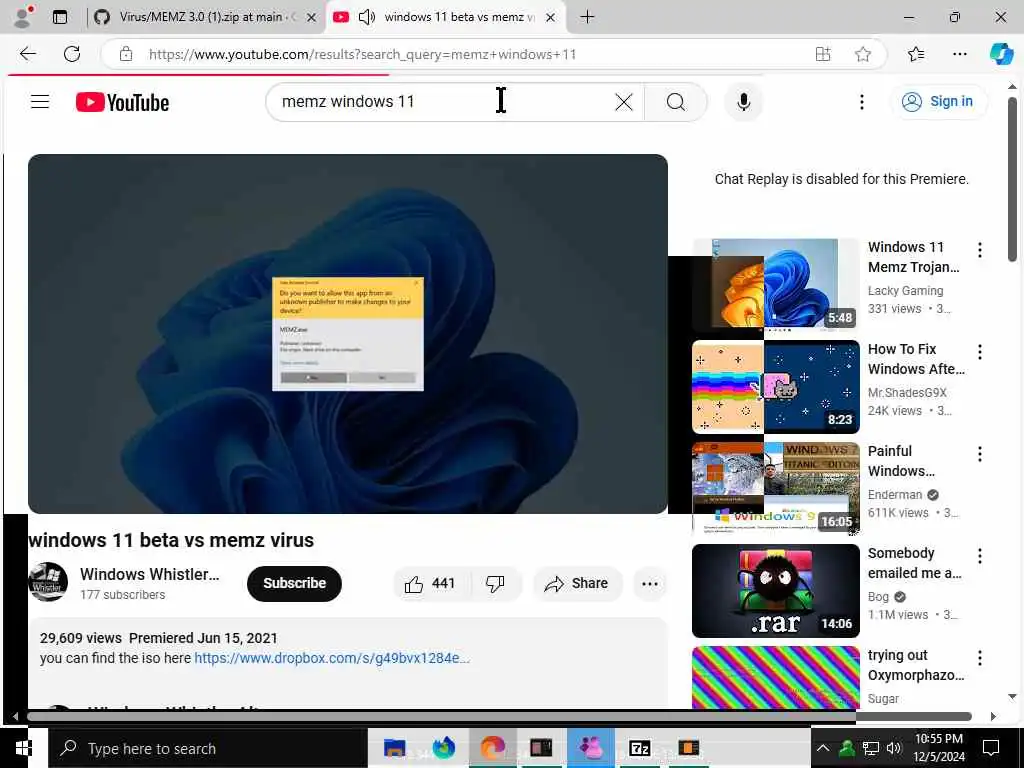
Task: Run search with the magnifier button
Action: coord(676,102)
